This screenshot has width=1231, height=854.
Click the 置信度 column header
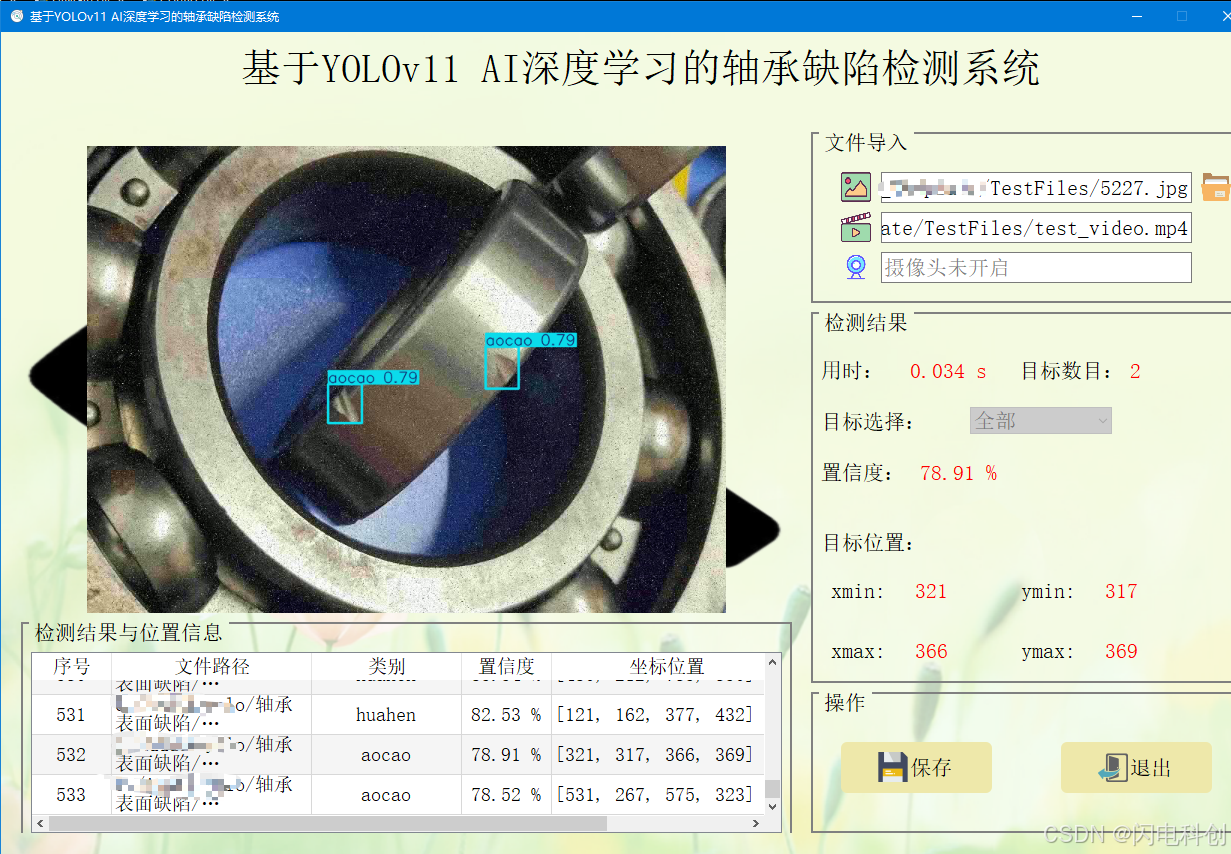506,666
